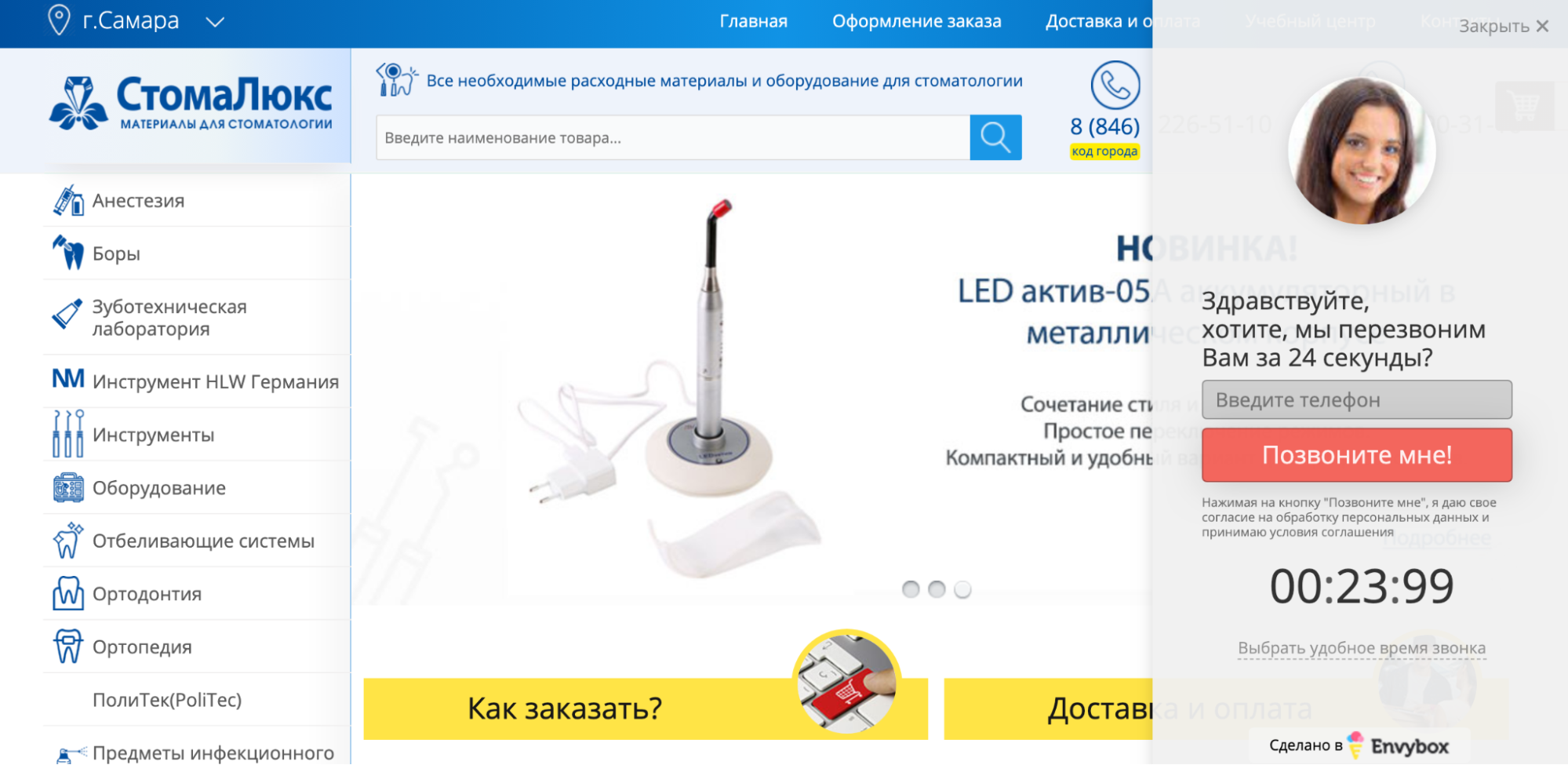Click the search magnifier button
Viewport: 1568px width, 765px height.
tap(995, 137)
